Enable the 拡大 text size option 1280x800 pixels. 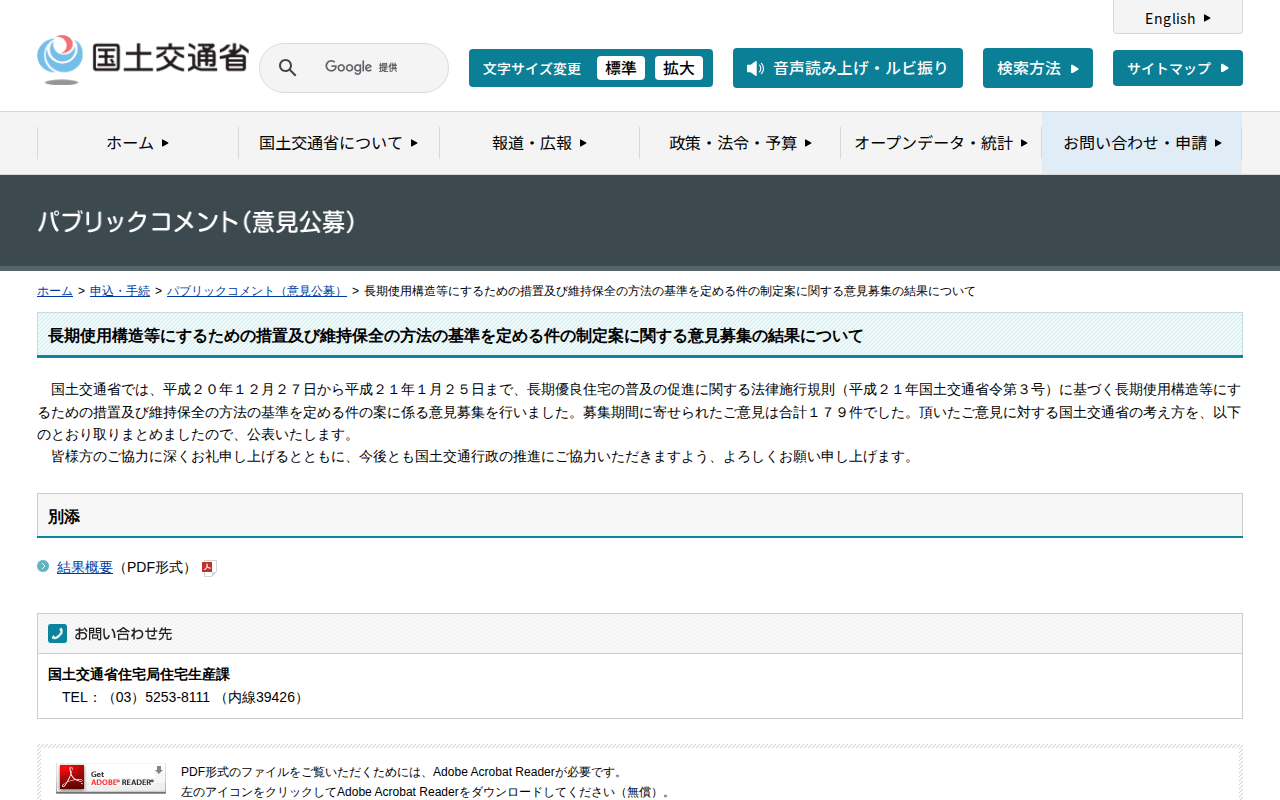pos(679,68)
